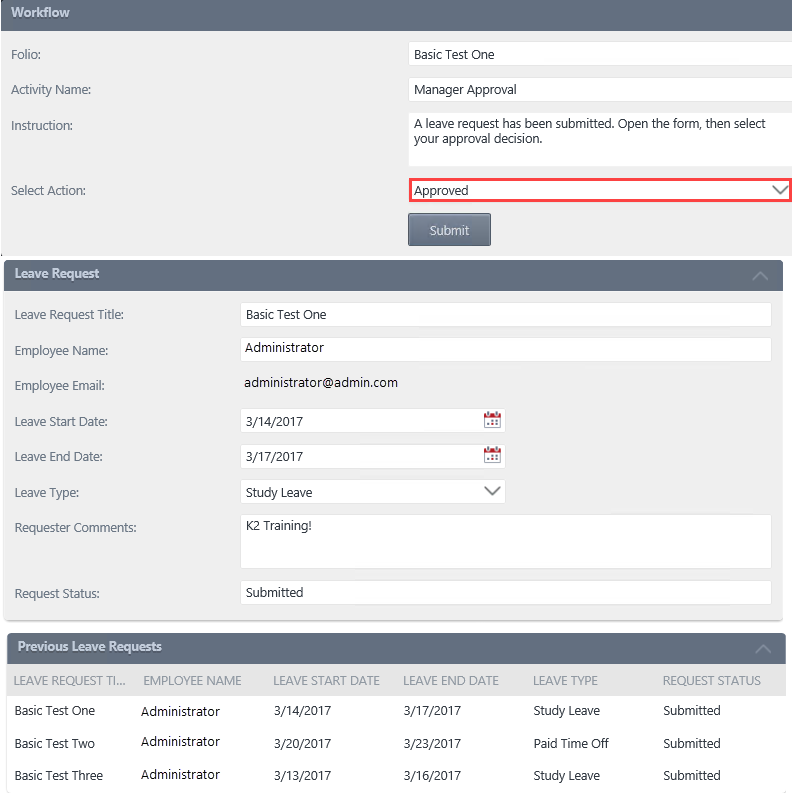
Task: Sort by Request Status column header
Action: pyautogui.click(x=711, y=681)
